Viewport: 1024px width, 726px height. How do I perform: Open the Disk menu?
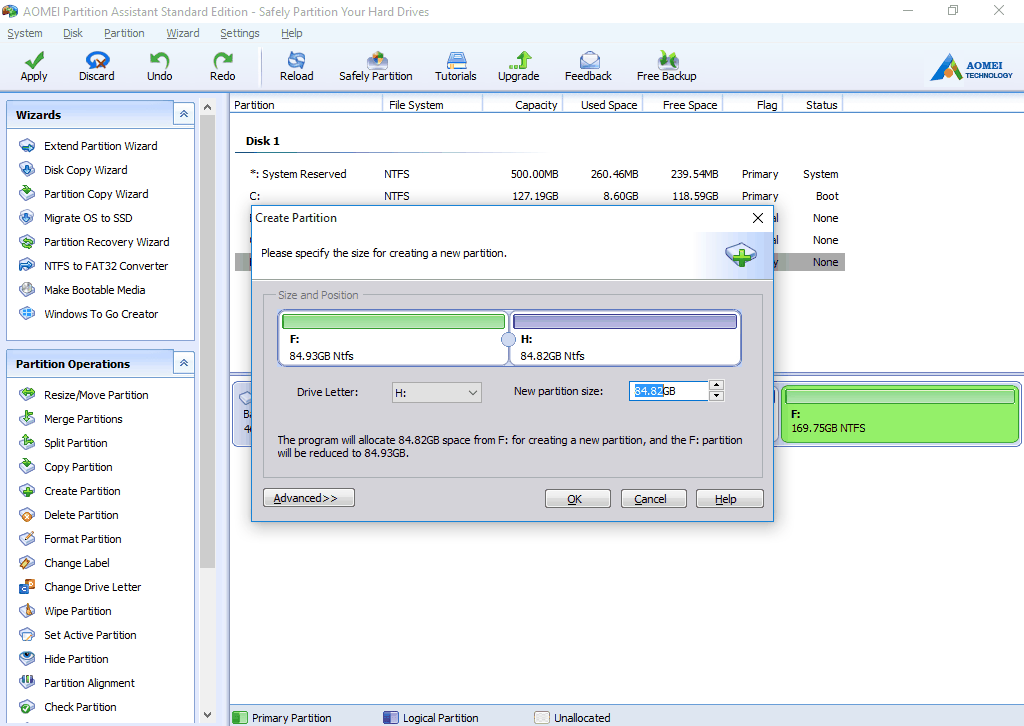(x=73, y=33)
